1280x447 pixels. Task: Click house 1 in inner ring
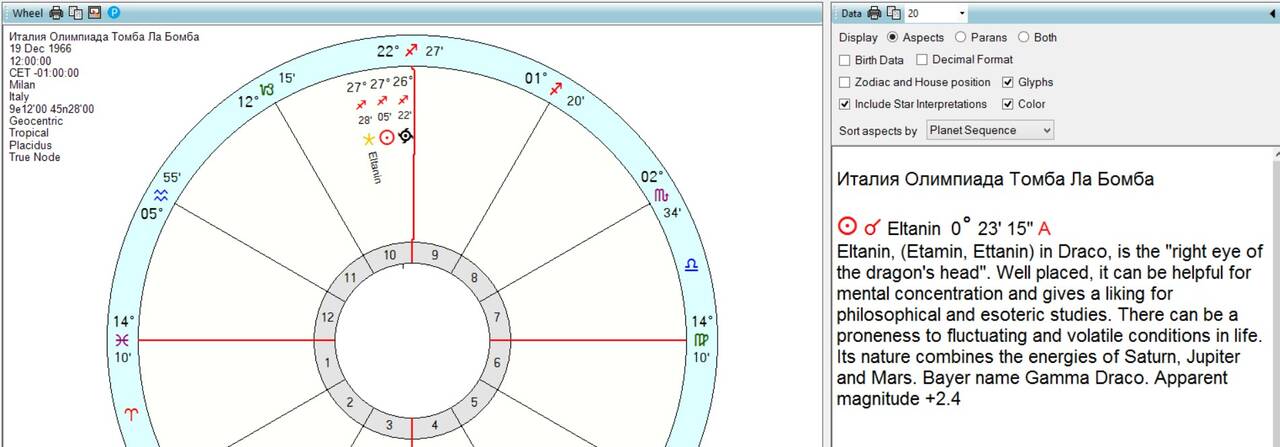click(327, 363)
